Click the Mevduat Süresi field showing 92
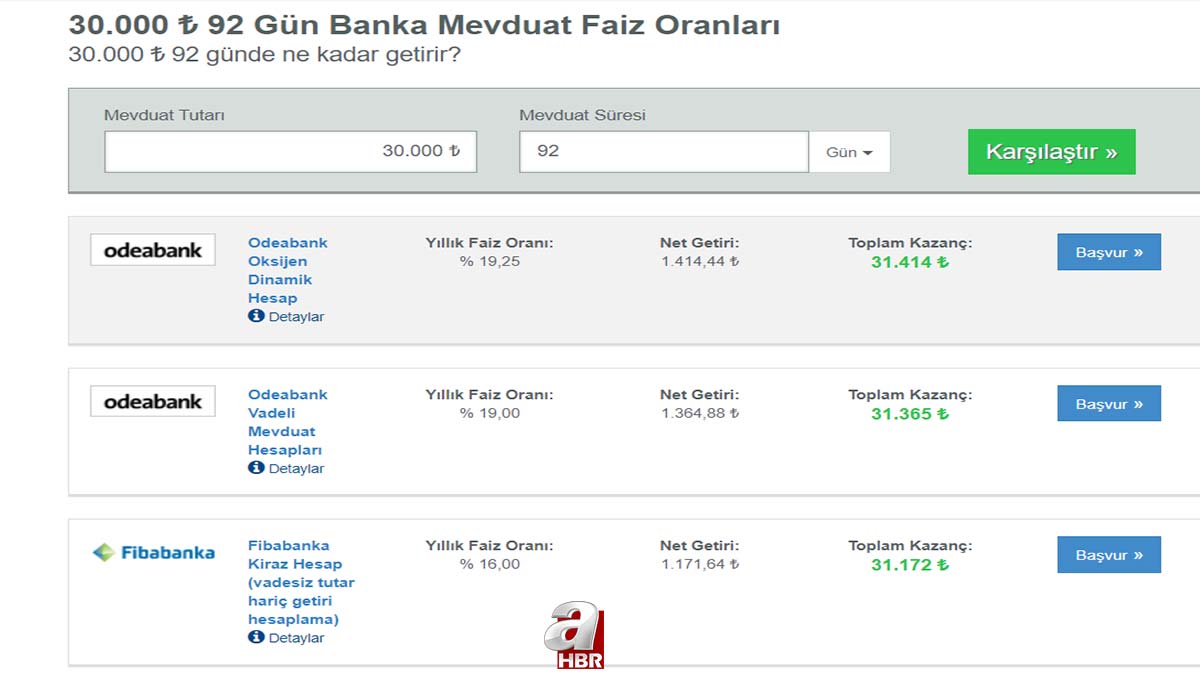 (x=663, y=151)
